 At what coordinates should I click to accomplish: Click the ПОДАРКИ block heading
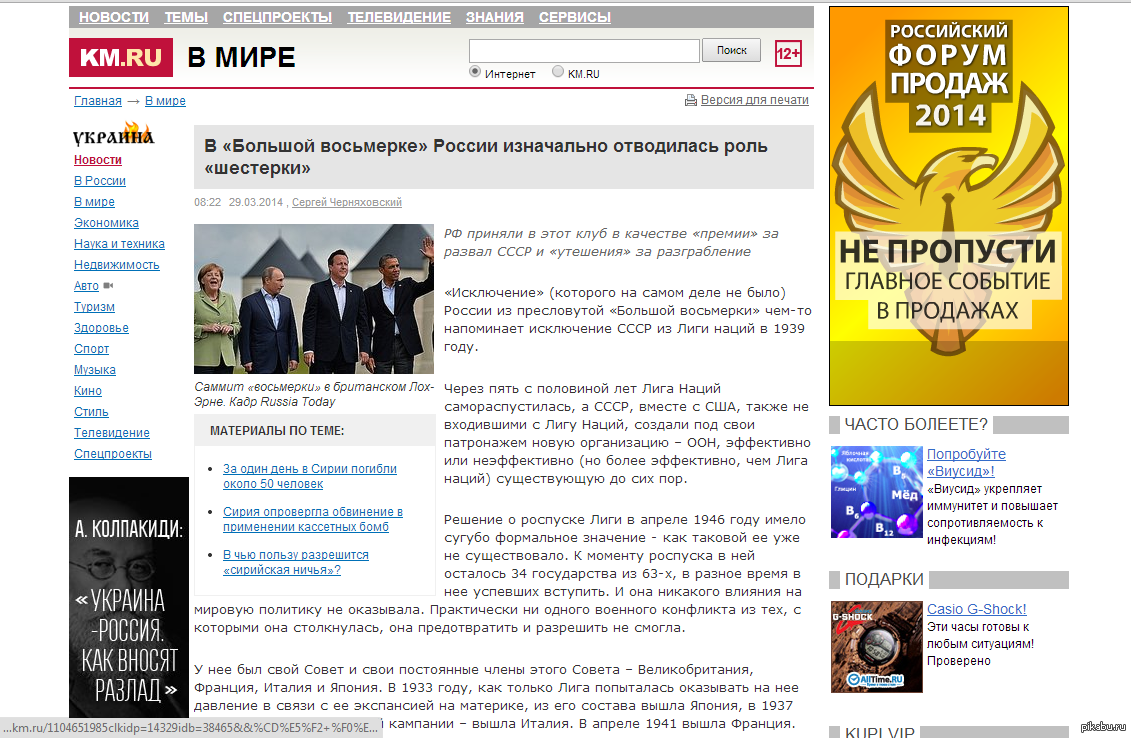(x=884, y=579)
